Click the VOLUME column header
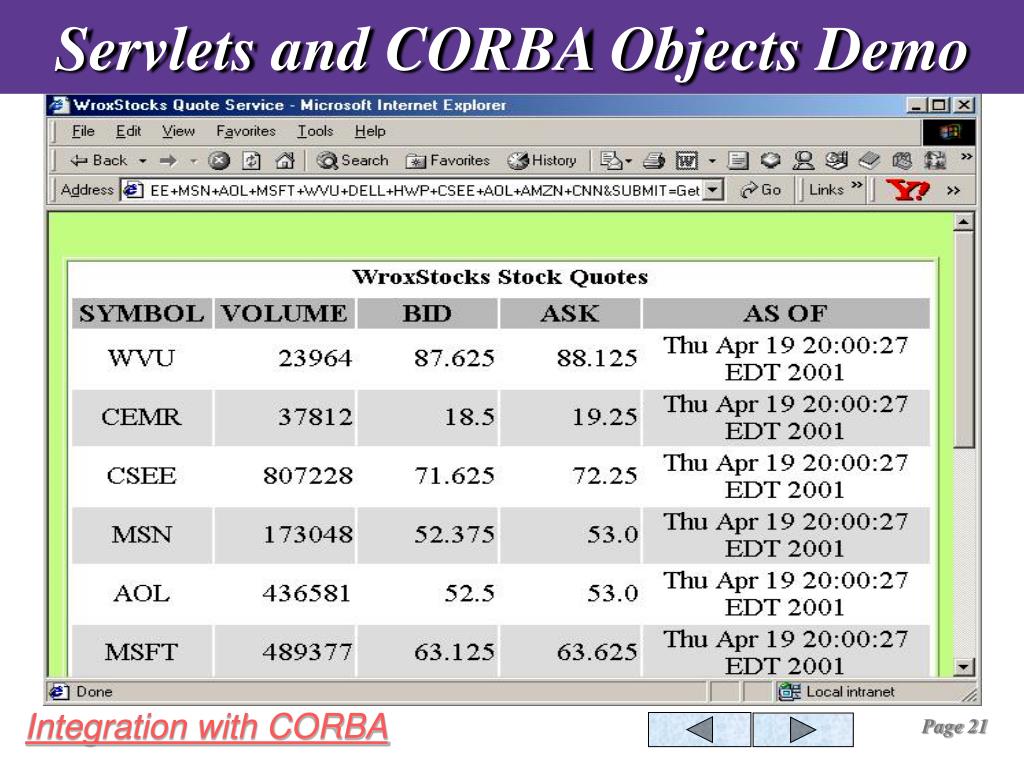 tap(284, 313)
